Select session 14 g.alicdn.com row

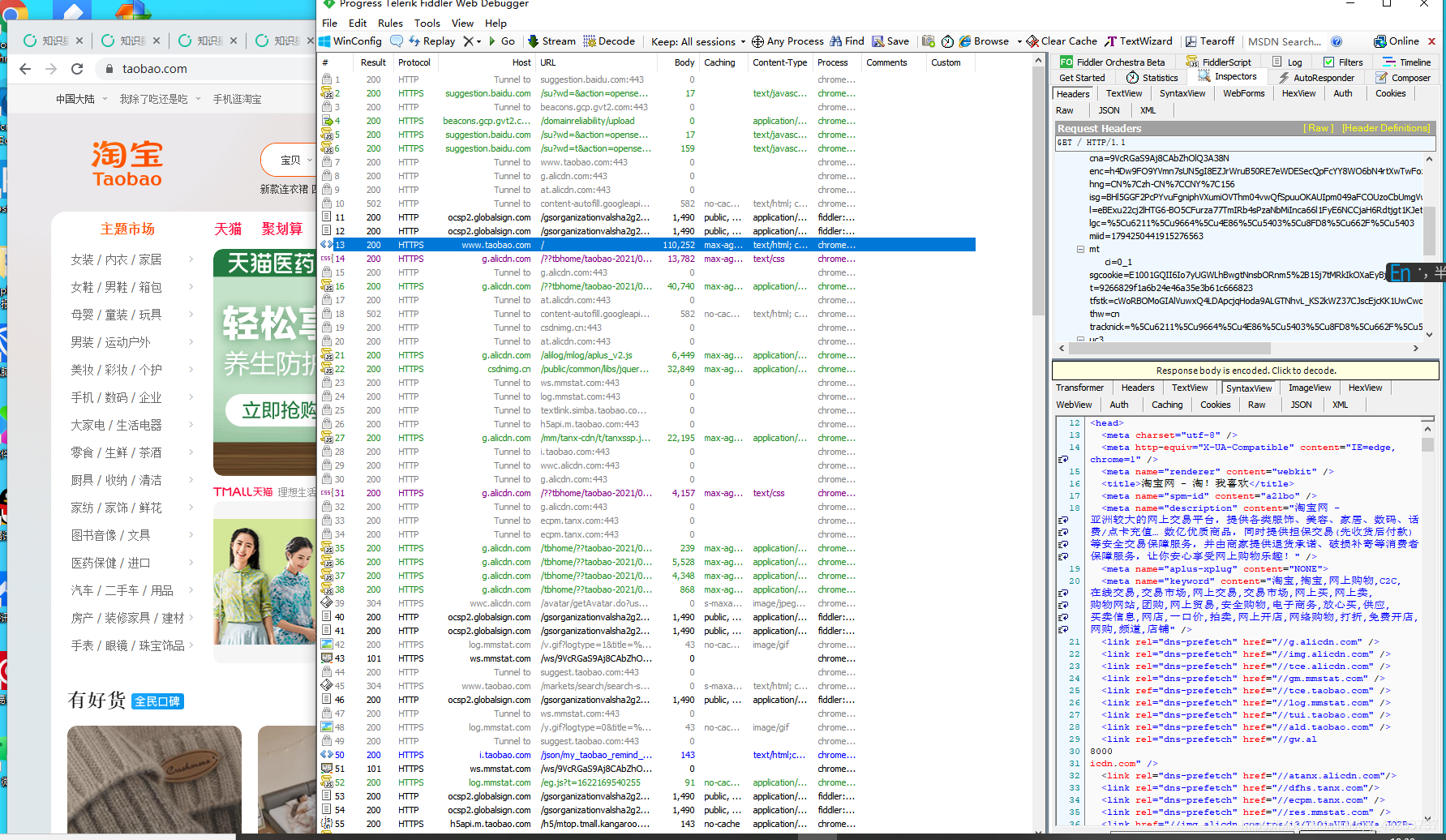pos(646,259)
